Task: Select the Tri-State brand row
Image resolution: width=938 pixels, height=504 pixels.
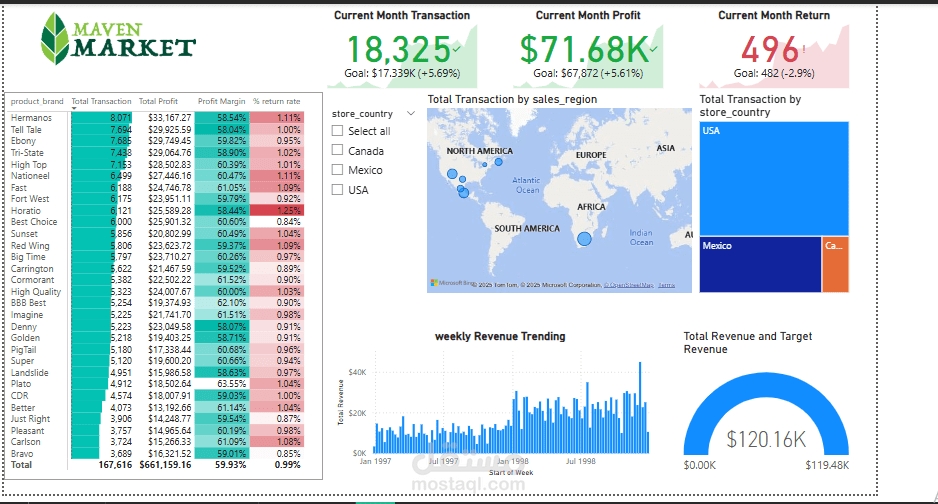Action: [157, 152]
